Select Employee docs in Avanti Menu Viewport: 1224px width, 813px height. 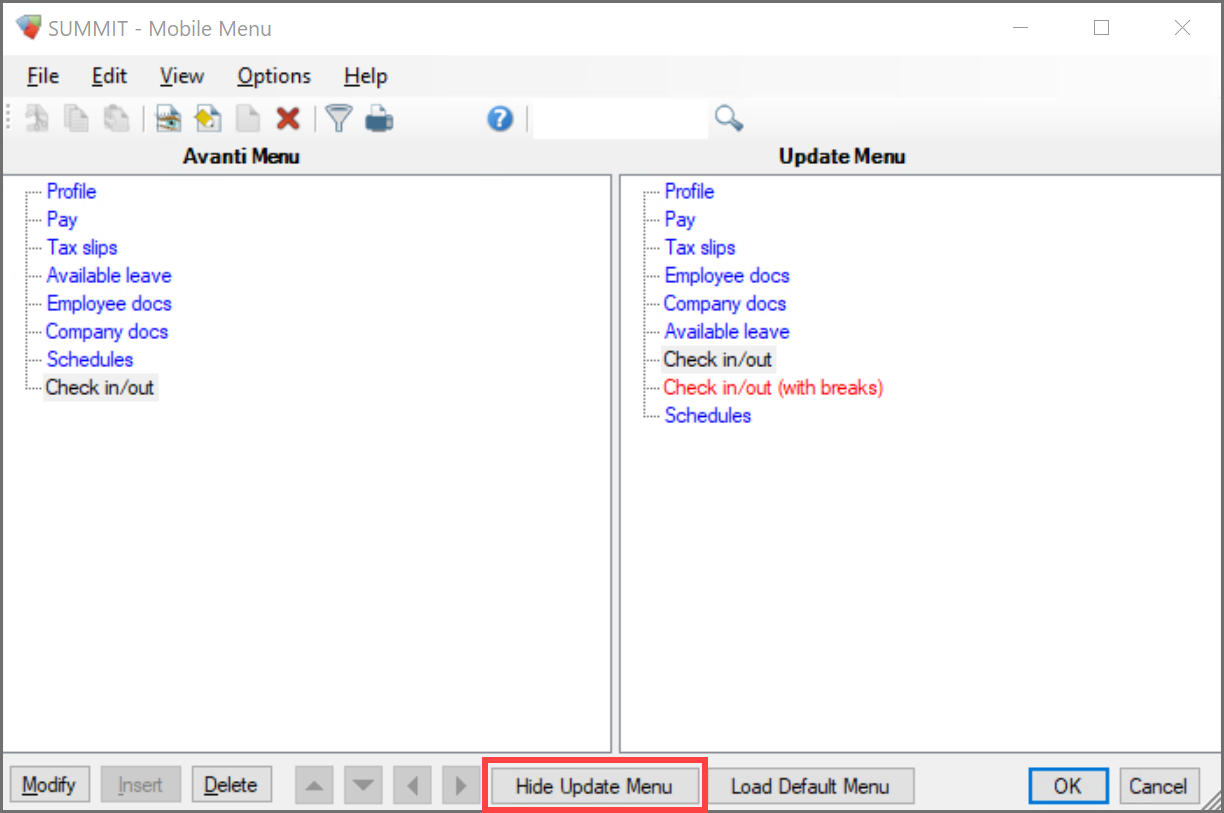click(109, 303)
